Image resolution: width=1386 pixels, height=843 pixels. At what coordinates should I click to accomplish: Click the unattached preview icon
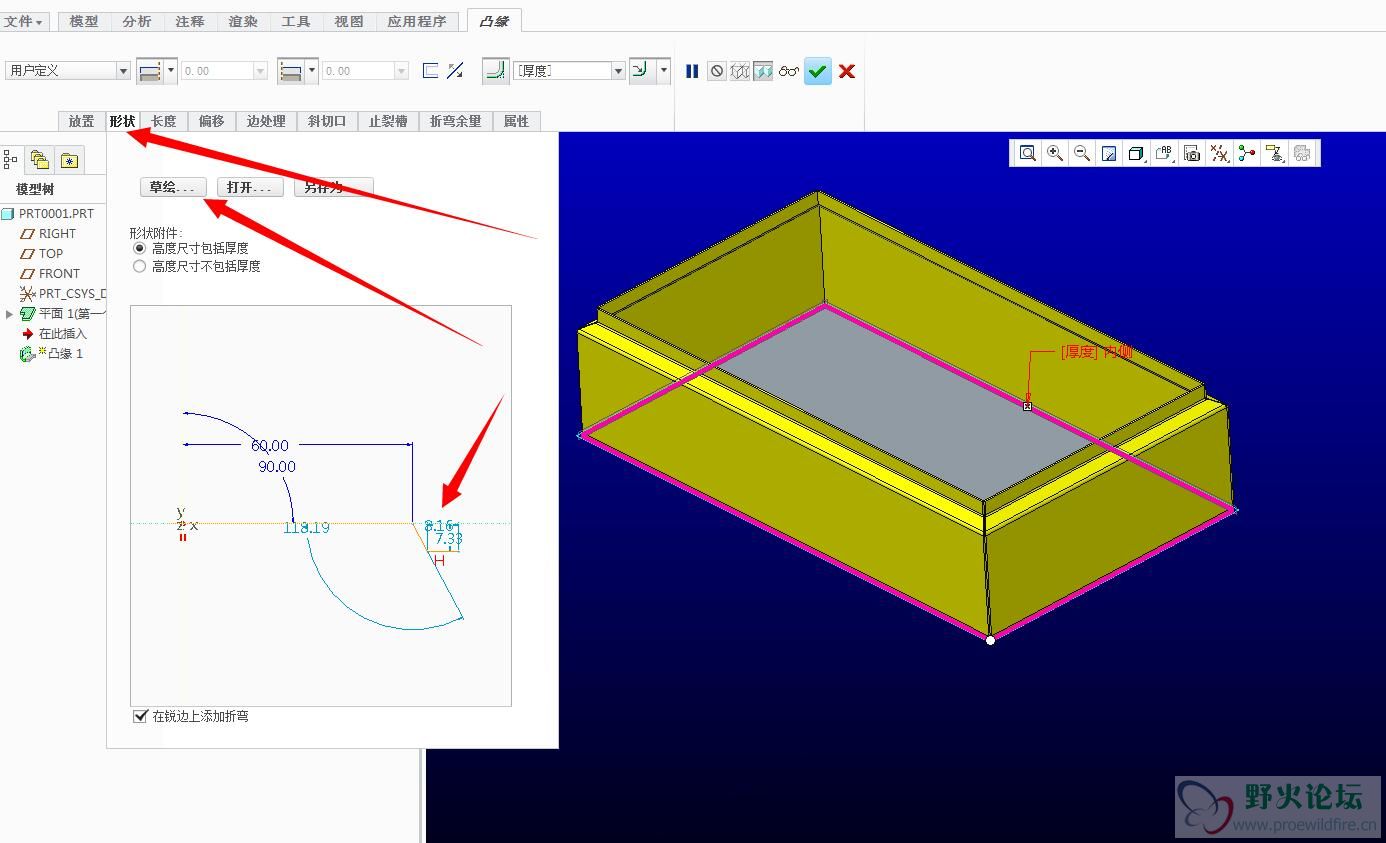pyautogui.click(x=740, y=71)
